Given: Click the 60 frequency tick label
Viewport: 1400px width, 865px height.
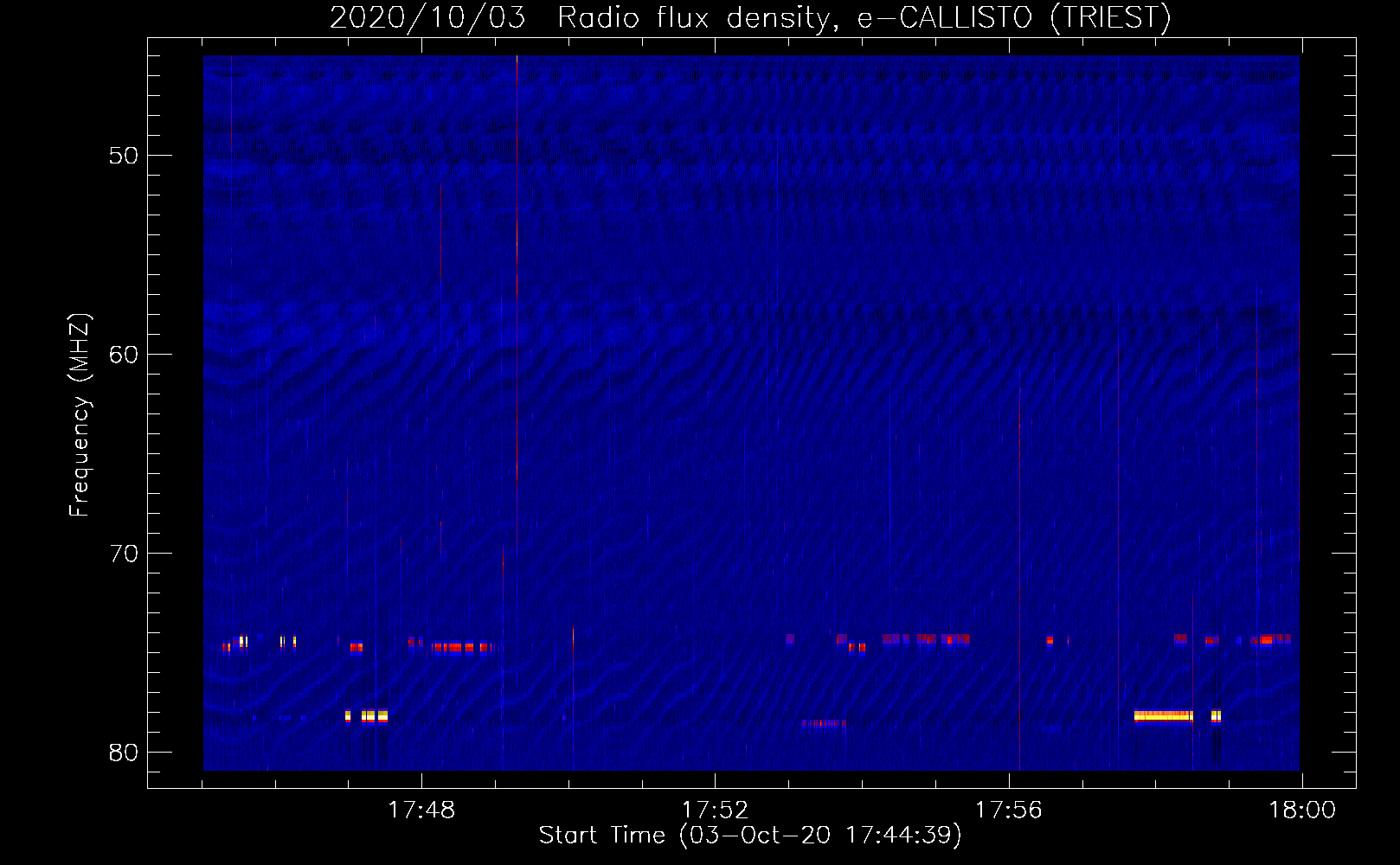Looking at the screenshot, I should (x=124, y=355).
